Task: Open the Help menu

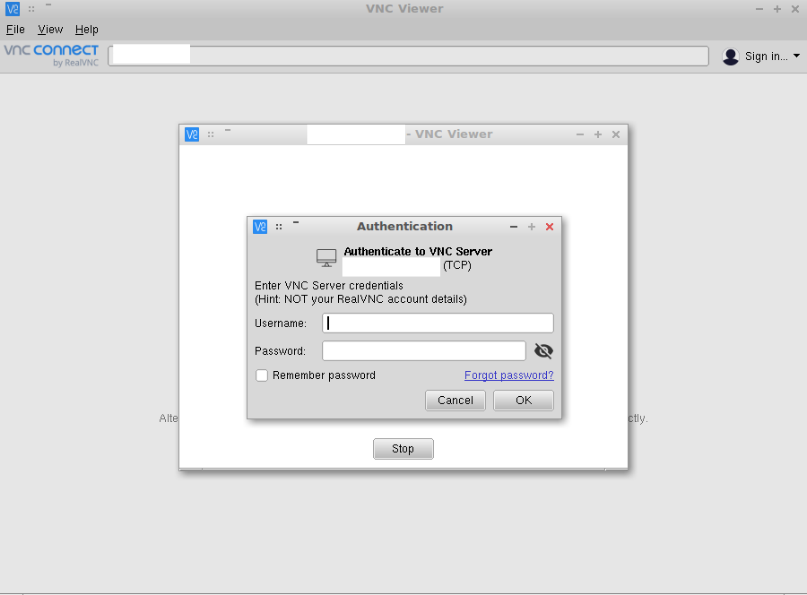Action: point(86,29)
